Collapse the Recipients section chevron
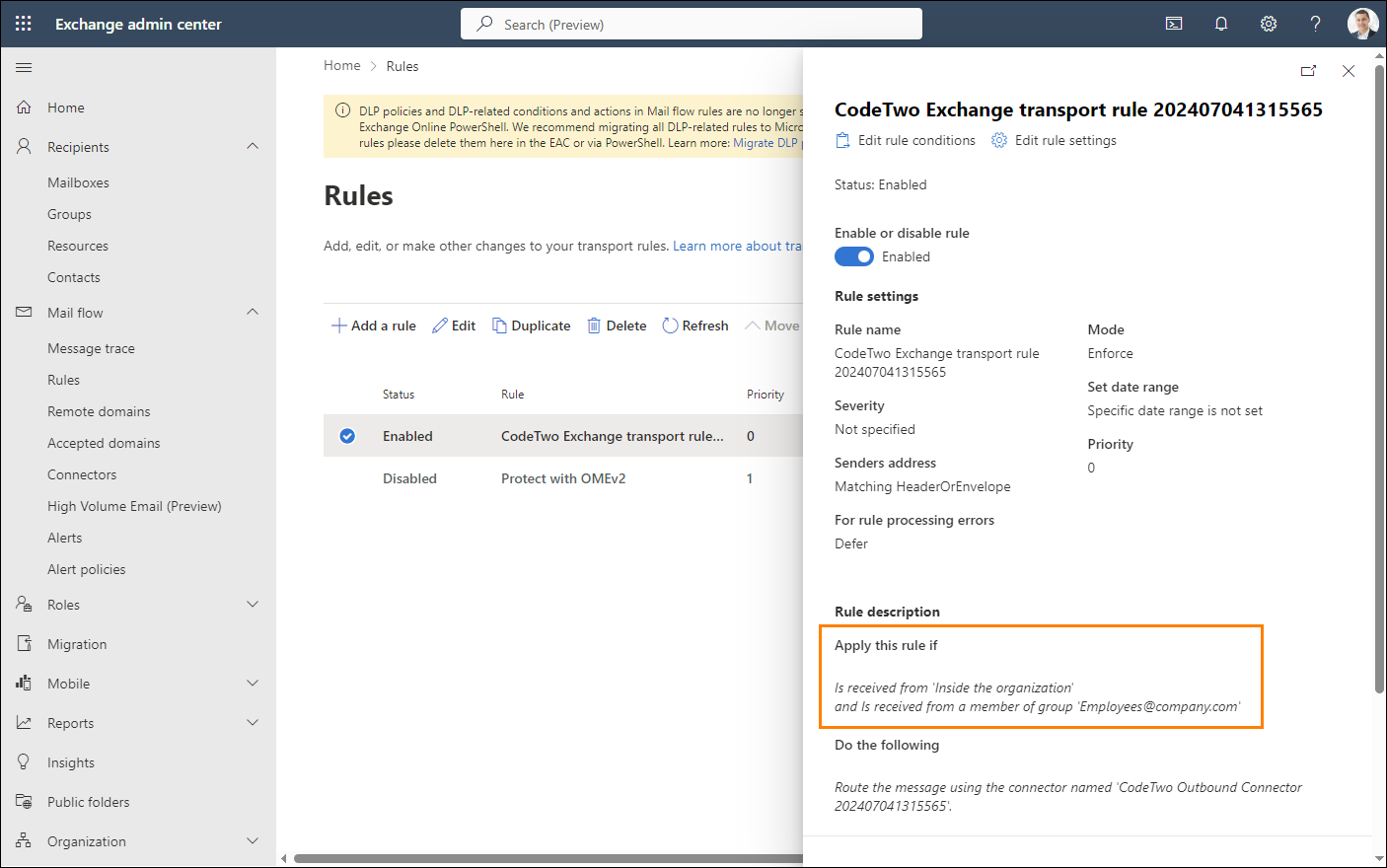Screen dimensions: 1387x868 (253, 146)
